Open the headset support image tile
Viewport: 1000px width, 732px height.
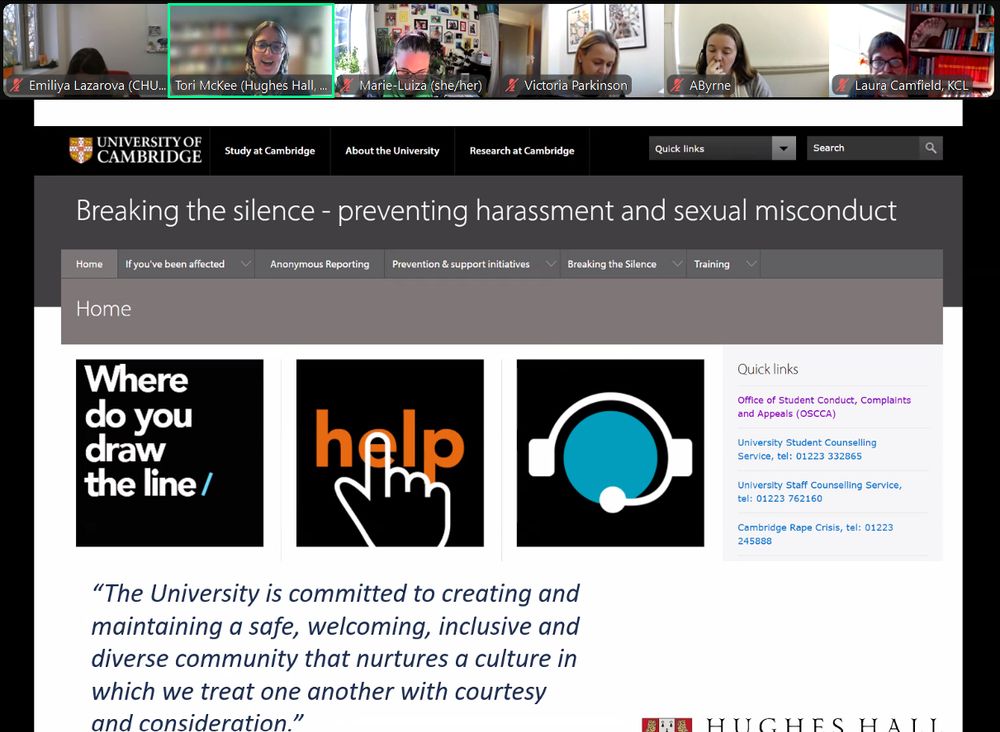point(610,453)
